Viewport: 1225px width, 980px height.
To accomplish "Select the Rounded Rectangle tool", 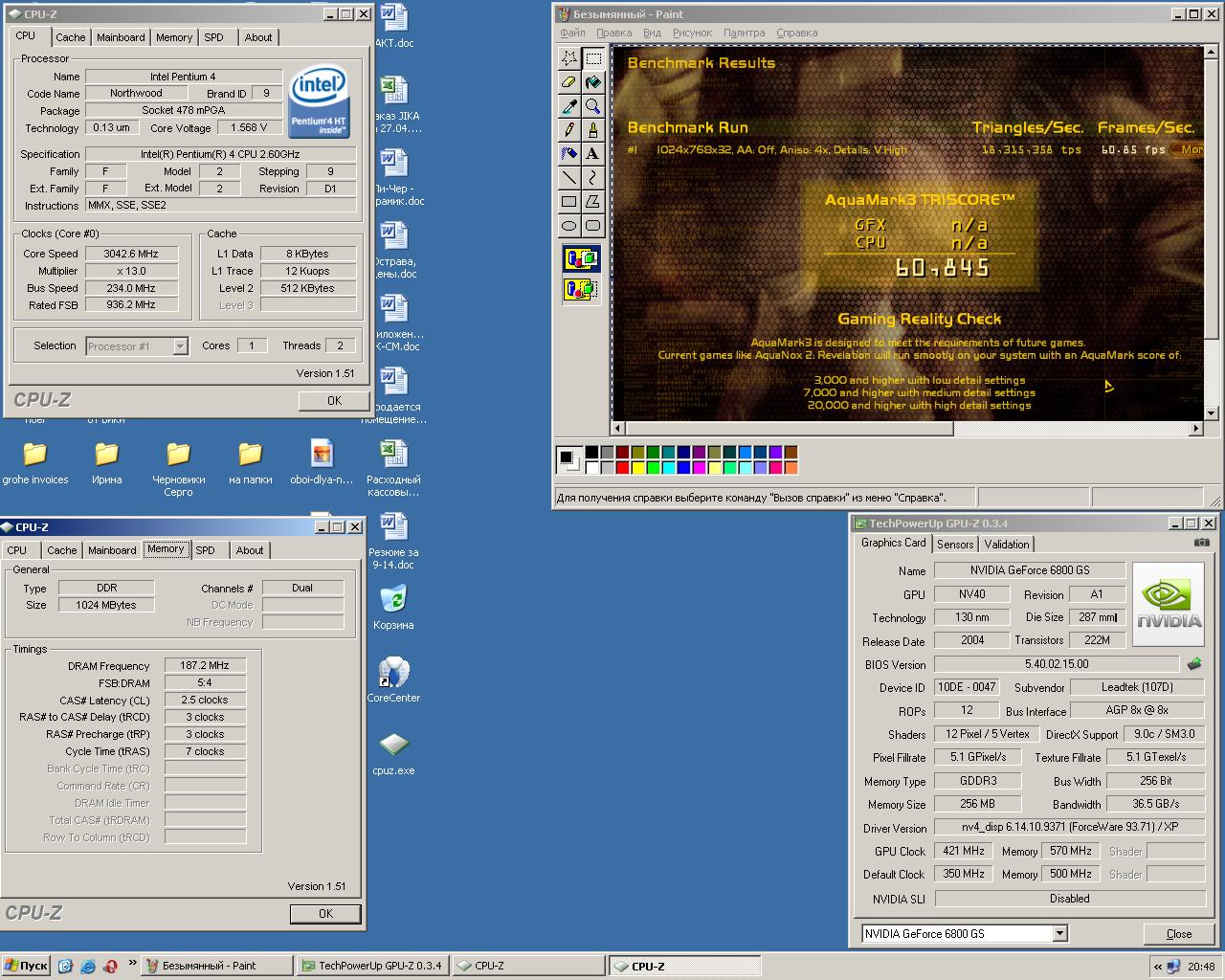I will tap(593, 226).
